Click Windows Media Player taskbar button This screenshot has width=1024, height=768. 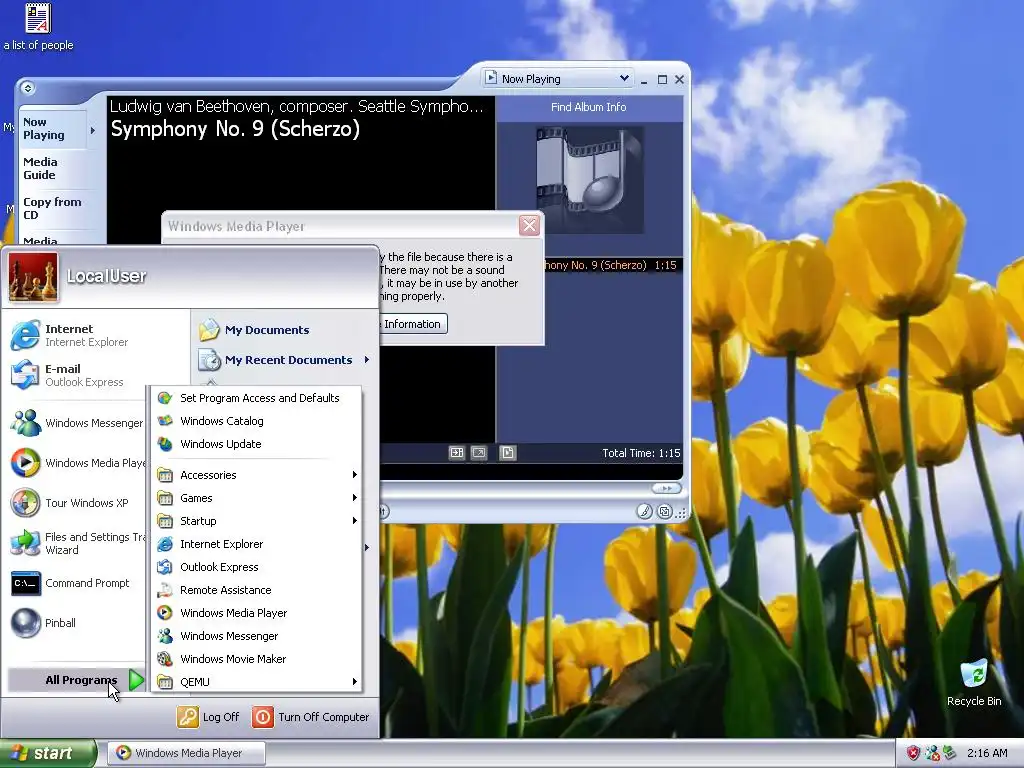pyautogui.click(x=186, y=753)
